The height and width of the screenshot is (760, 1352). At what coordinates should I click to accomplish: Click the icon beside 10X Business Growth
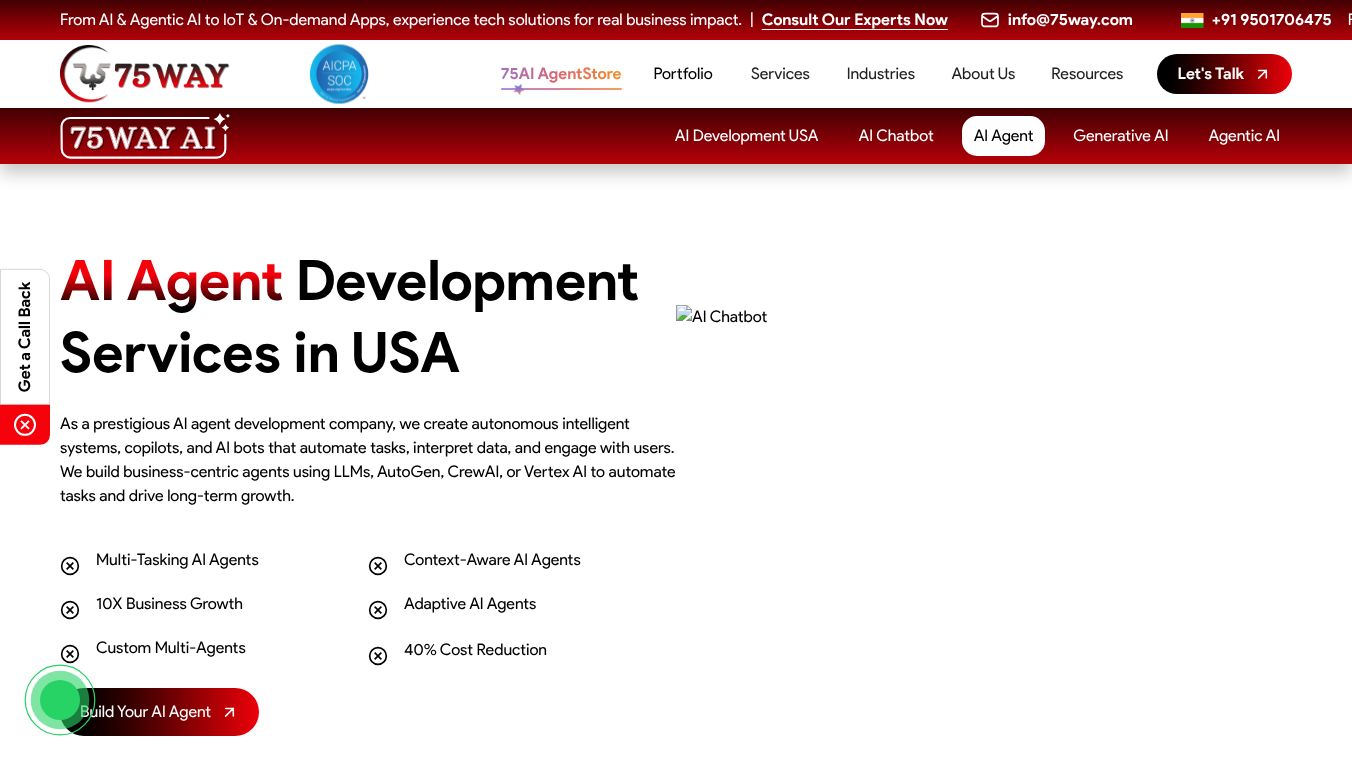(x=70, y=610)
